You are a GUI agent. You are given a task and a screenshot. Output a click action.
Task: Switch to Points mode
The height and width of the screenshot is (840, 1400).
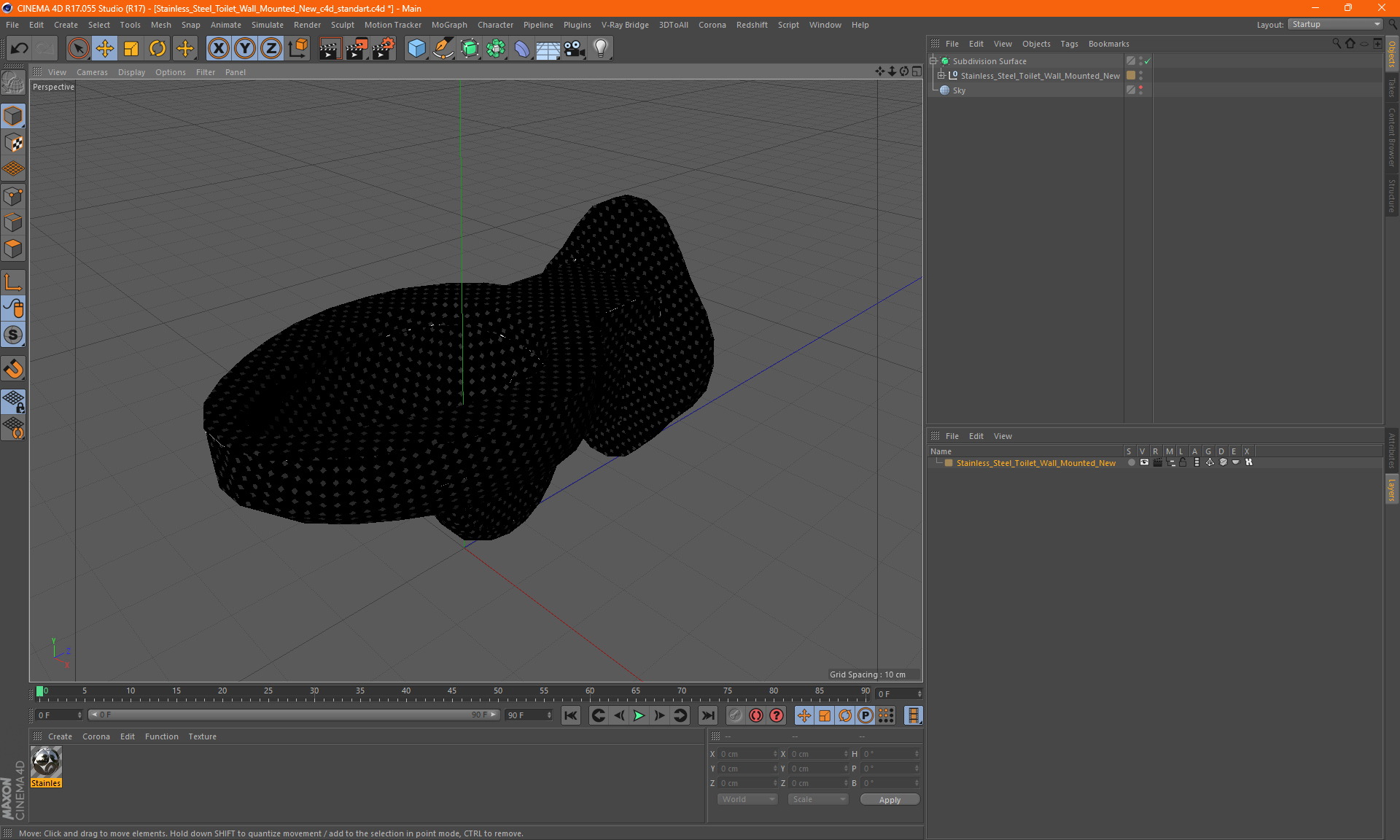[x=13, y=196]
